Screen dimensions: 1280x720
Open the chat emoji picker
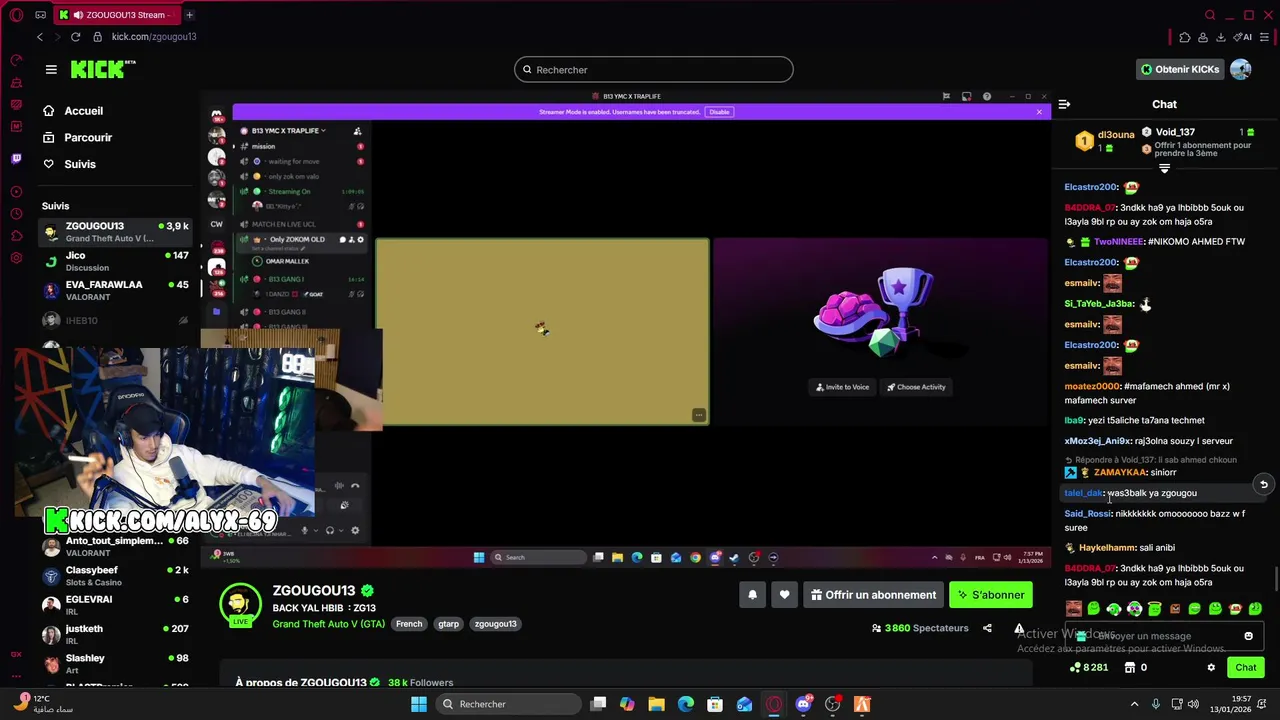[x=1248, y=636]
